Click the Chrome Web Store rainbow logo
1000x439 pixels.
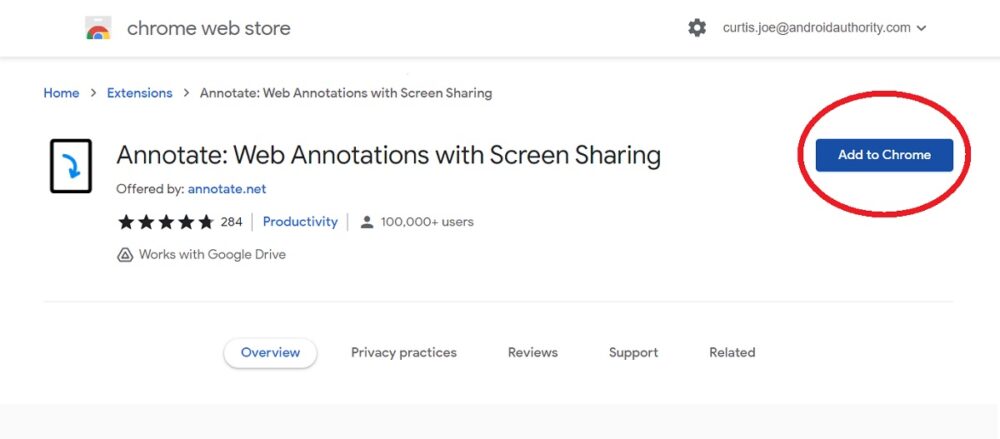[x=98, y=29]
